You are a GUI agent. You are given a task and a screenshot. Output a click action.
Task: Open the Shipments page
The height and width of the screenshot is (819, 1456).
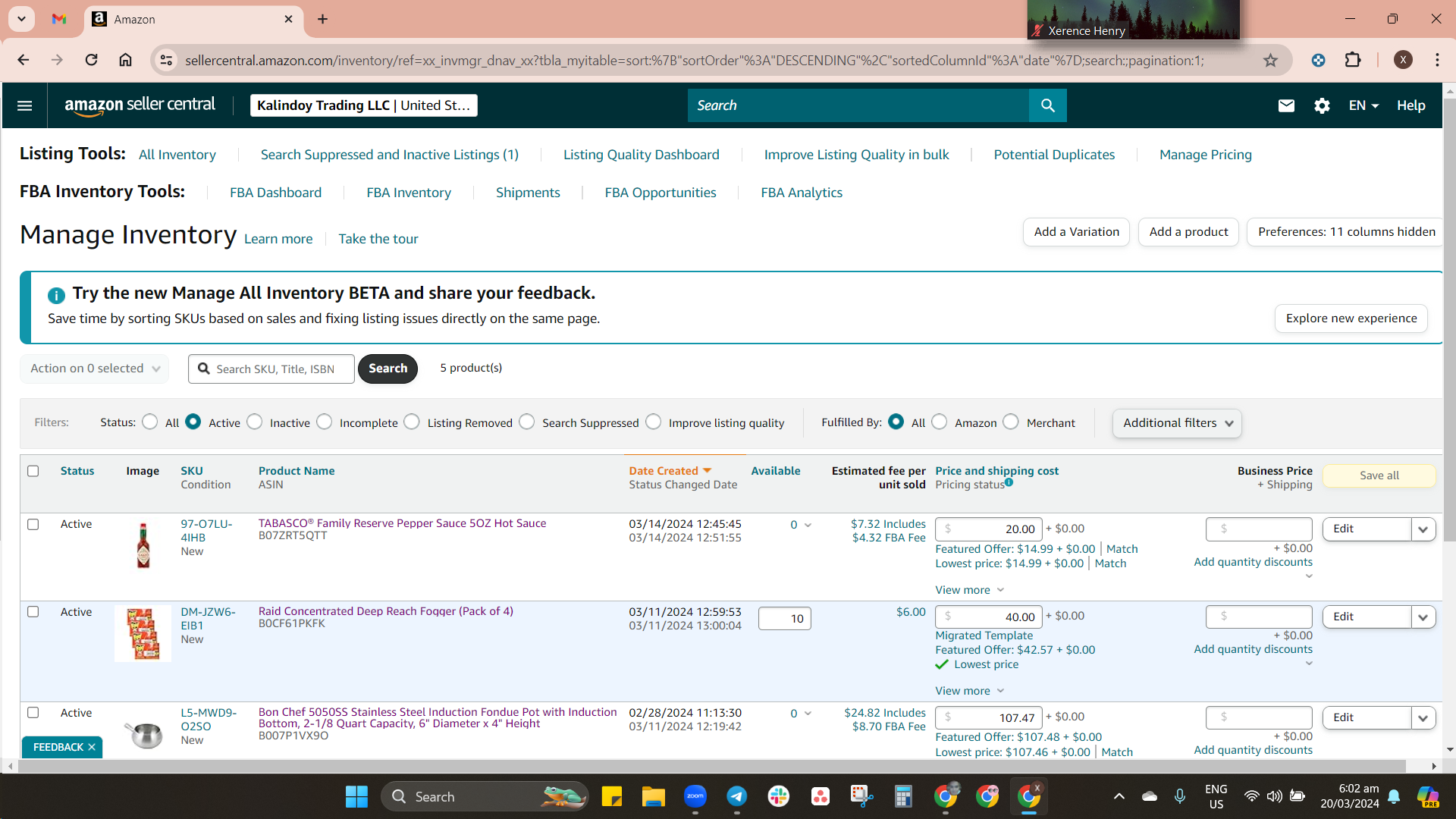[x=528, y=193]
